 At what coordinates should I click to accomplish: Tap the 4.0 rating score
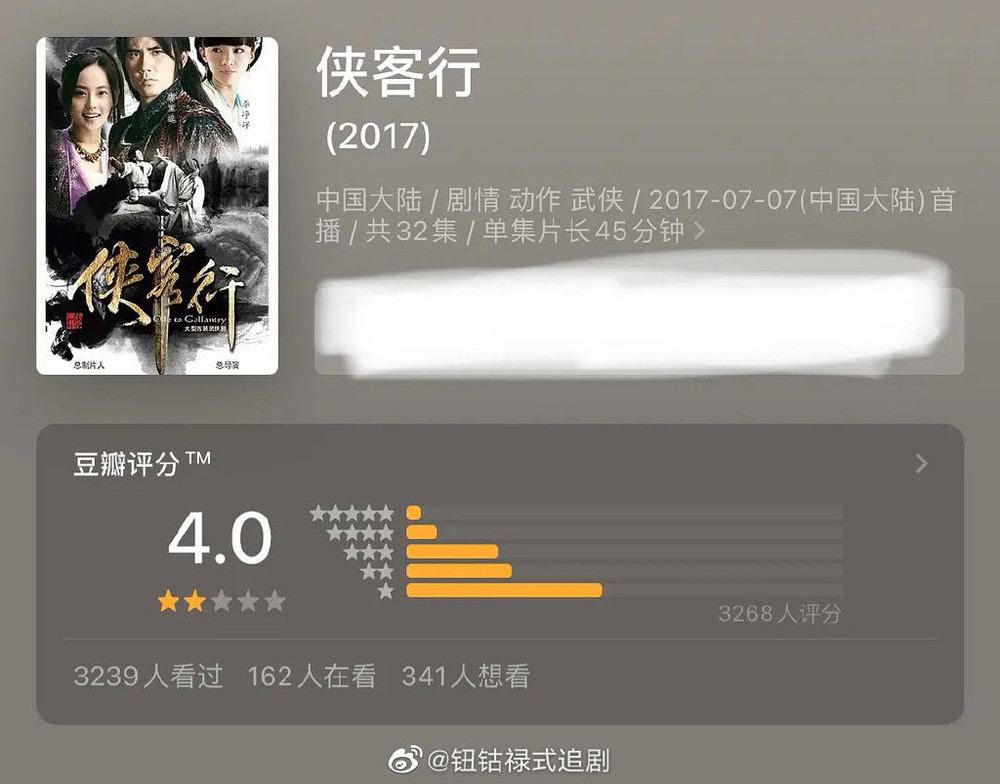coord(220,538)
